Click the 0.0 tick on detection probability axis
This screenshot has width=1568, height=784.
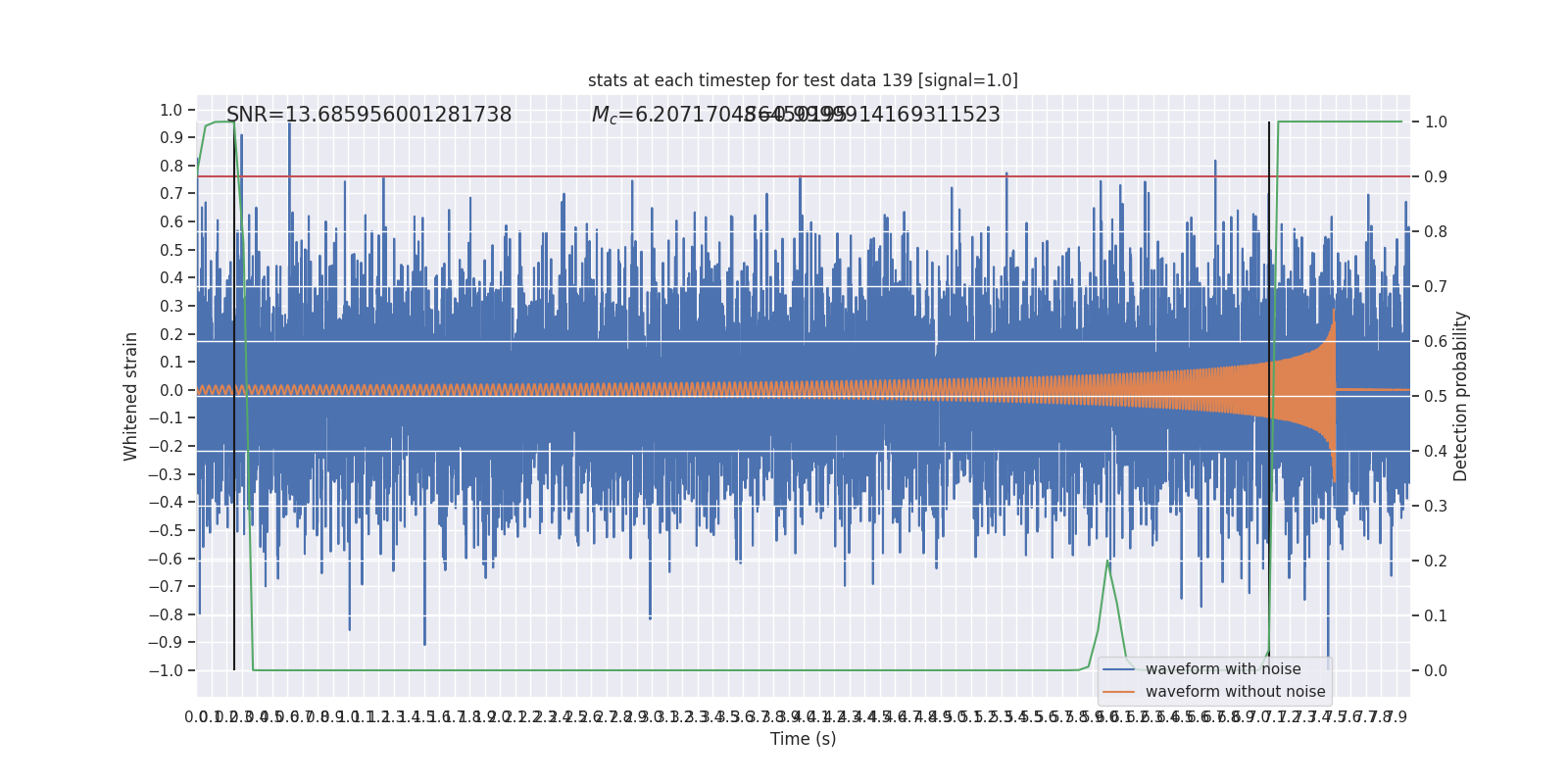[x=1436, y=670]
